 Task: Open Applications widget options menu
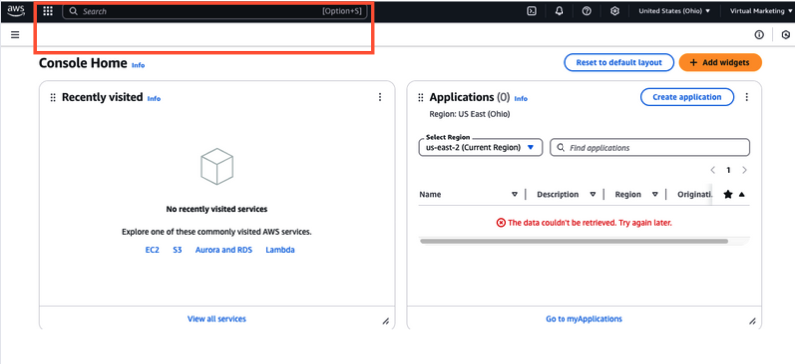[x=746, y=97]
